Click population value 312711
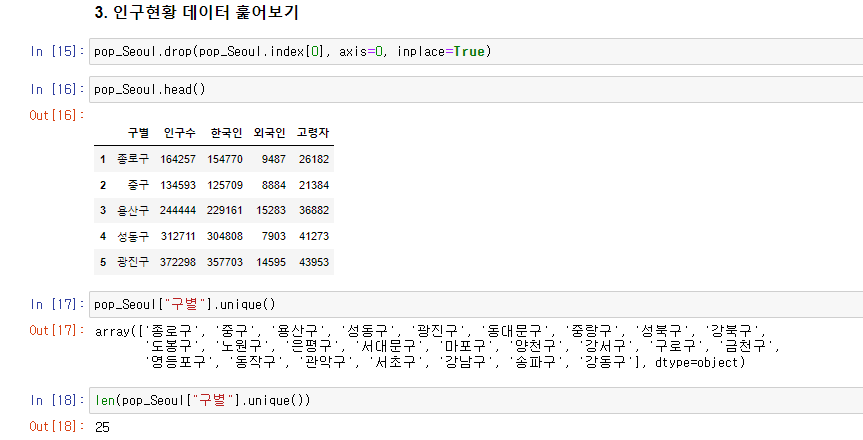This screenshot has height=440, width=863. click(x=178, y=236)
